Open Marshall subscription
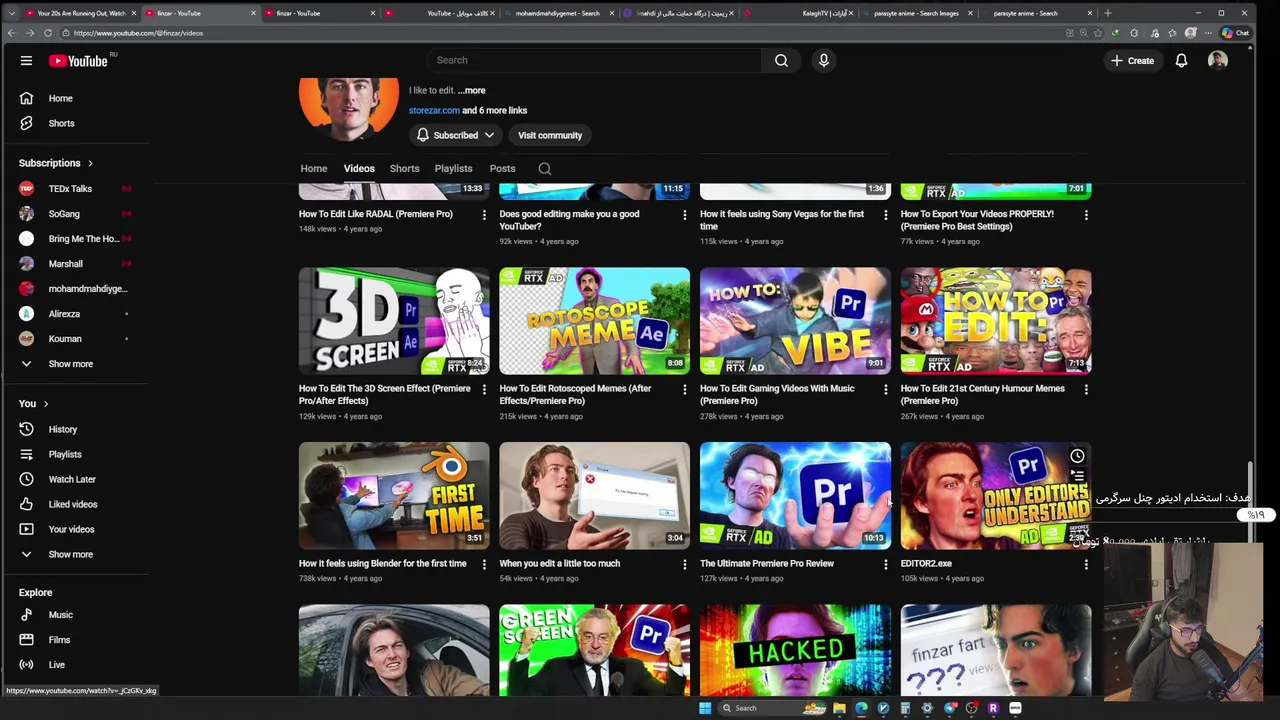Image resolution: width=1280 pixels, height=720 pixels. pos(66,264)
